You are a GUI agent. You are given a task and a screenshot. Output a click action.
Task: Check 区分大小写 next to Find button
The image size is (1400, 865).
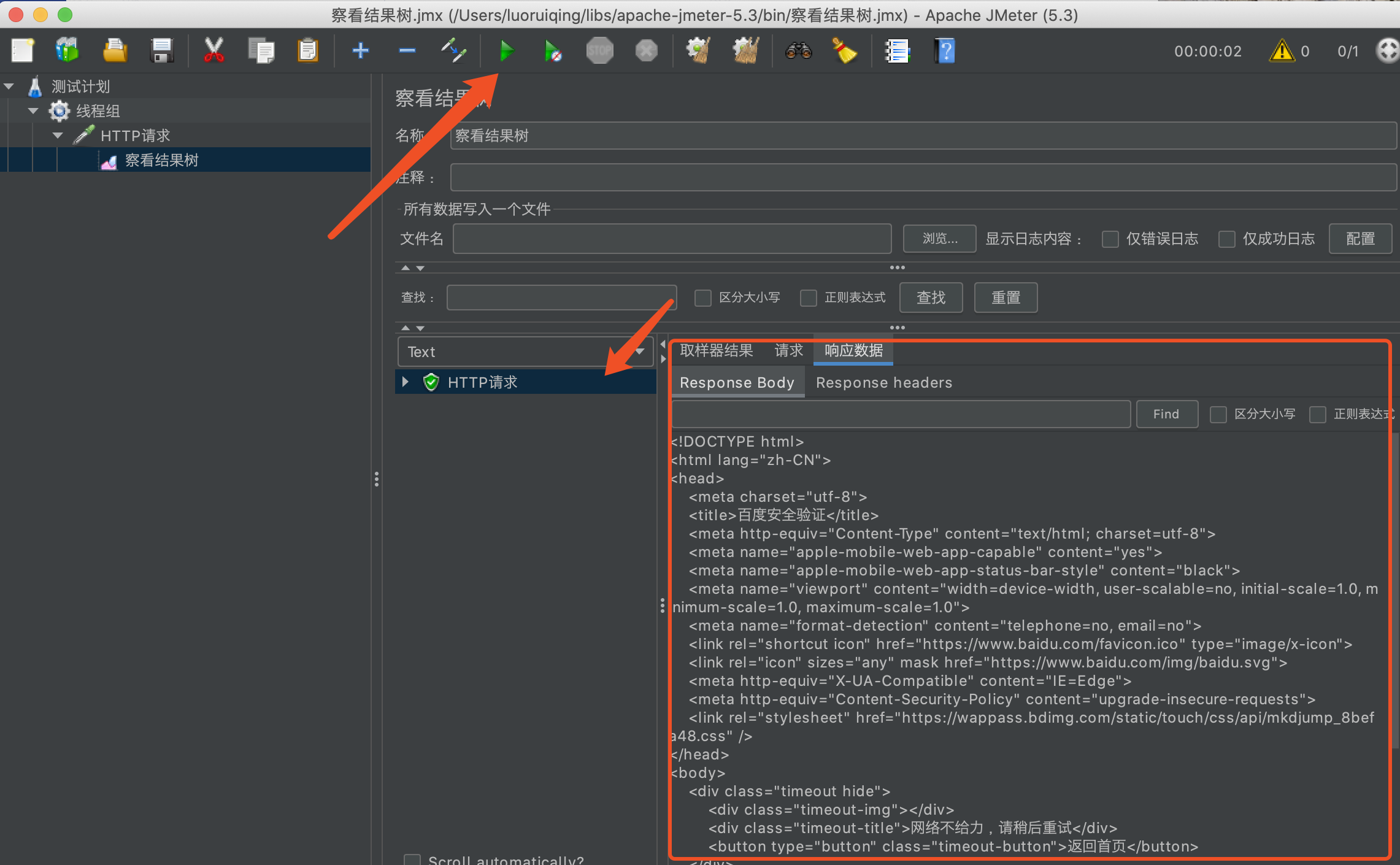(x=1218, y=415)
